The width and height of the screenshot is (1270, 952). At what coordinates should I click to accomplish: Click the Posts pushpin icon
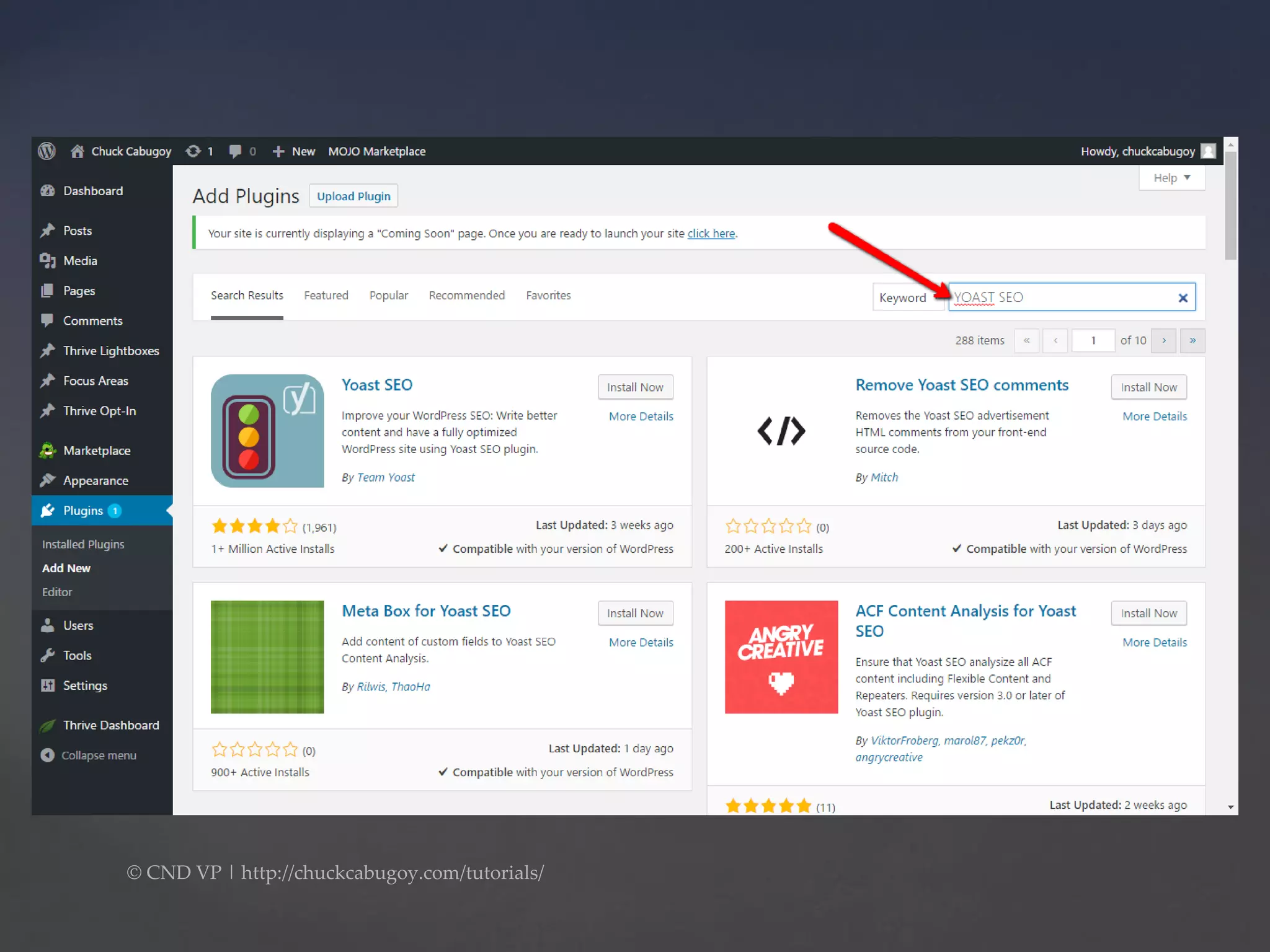[x=48, y=231]
